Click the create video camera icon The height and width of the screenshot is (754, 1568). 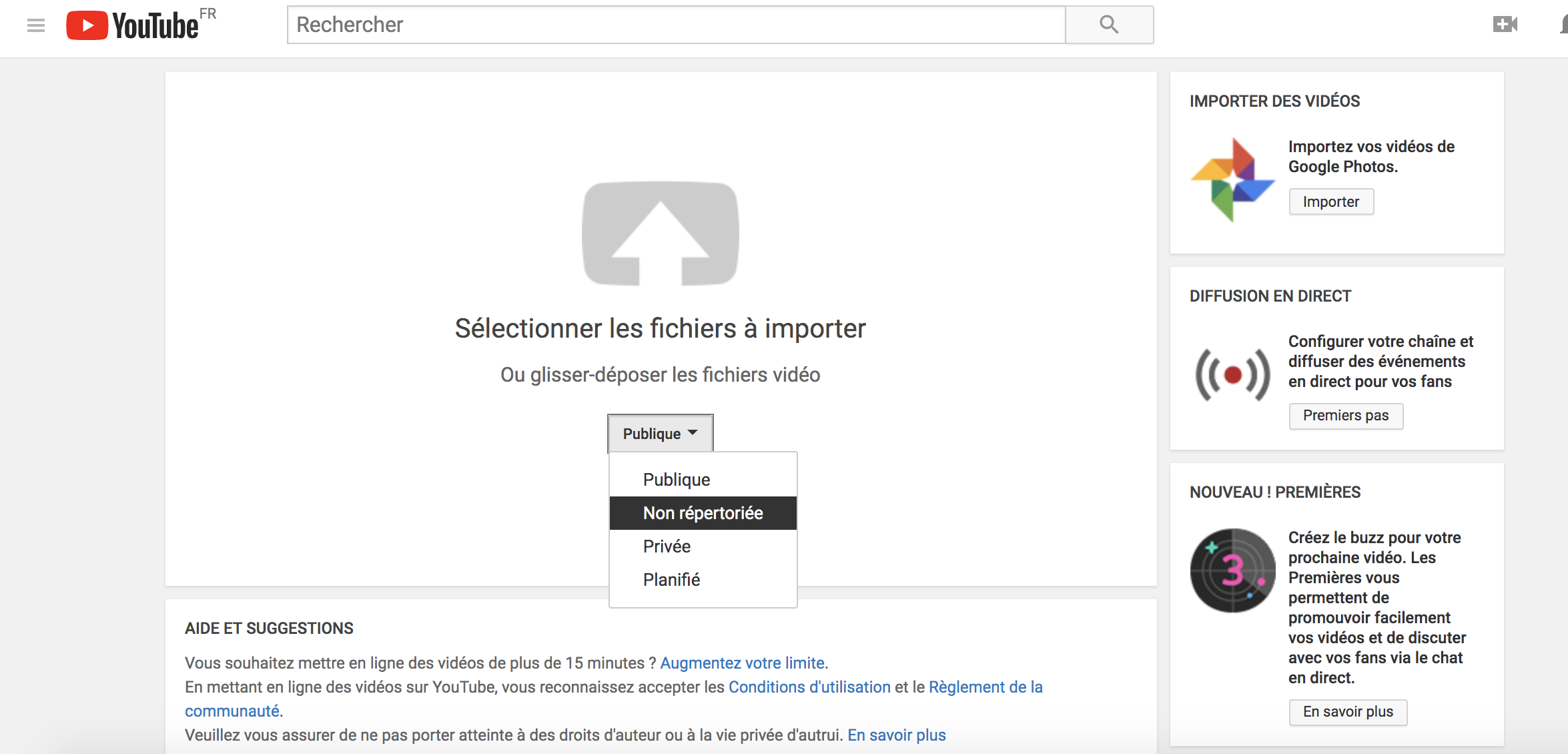click(x=1505, y=25)
